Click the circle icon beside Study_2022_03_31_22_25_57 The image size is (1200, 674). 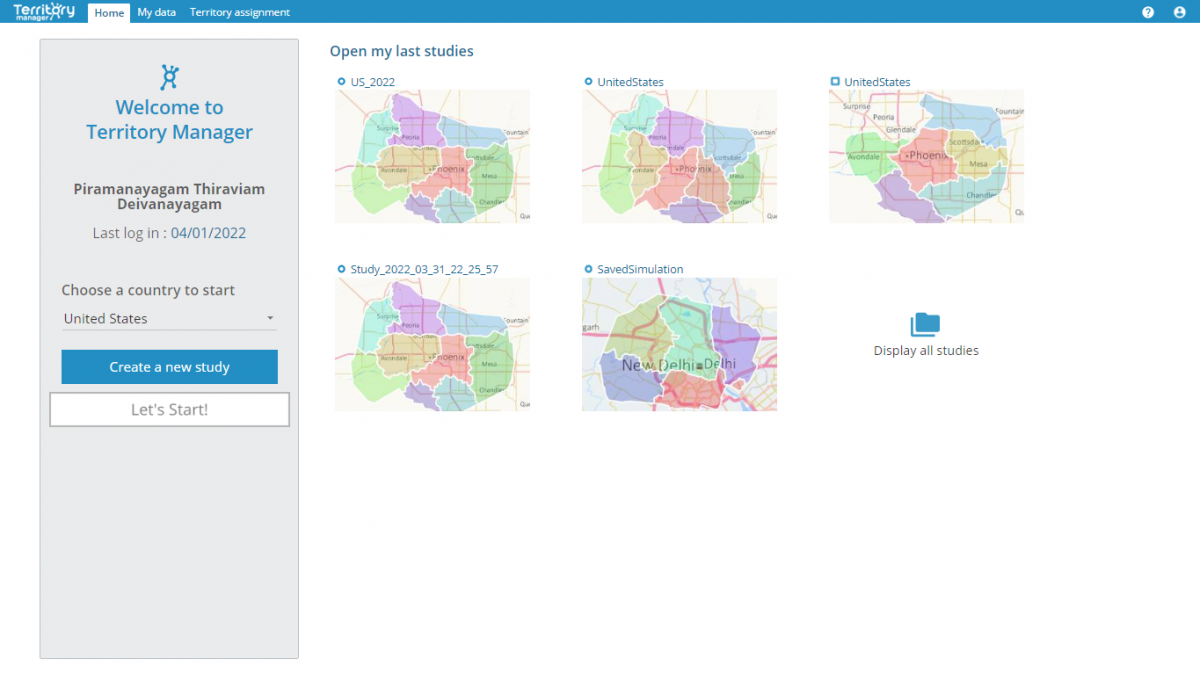[x=341, y=269]
